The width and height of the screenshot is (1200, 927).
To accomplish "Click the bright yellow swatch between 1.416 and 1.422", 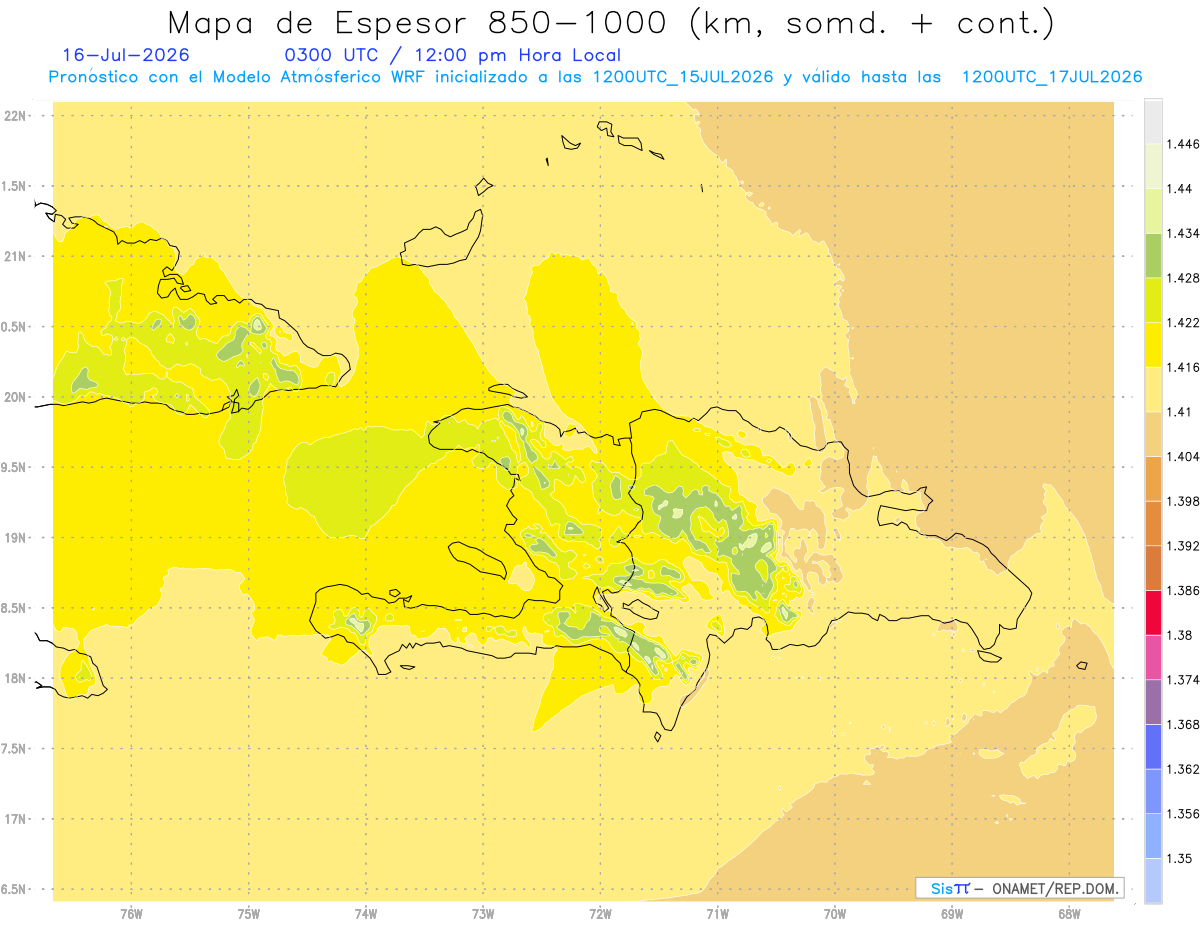I will click(1153, 344).
